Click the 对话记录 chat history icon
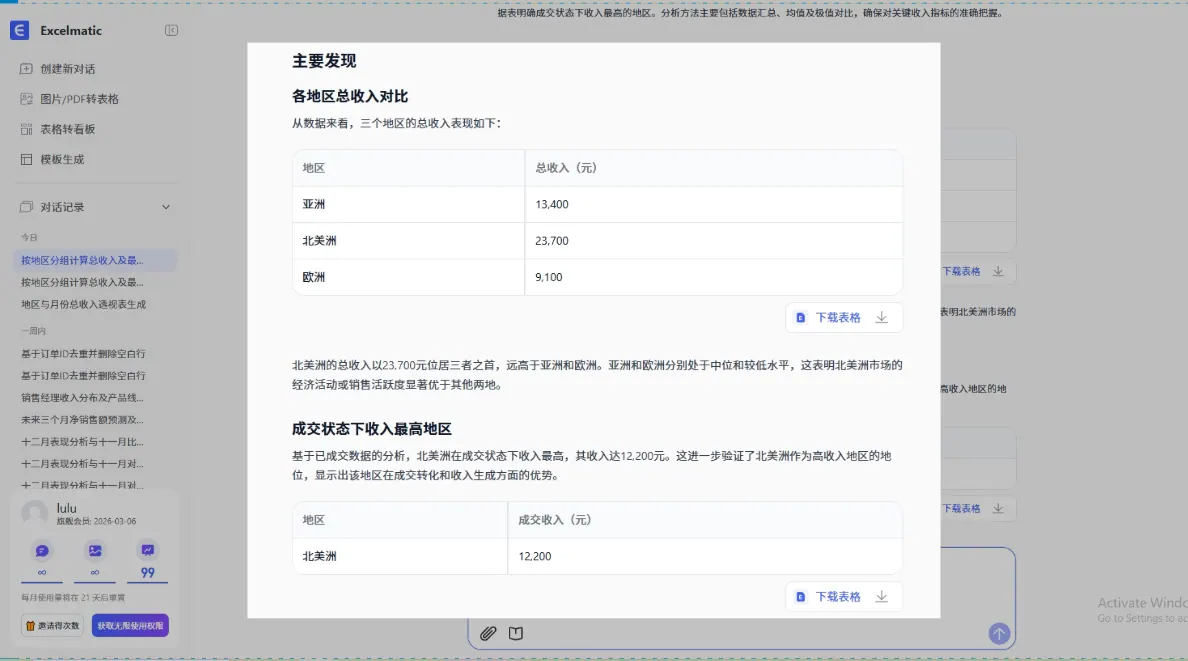The height and width of the screenshot is (661, 1188). click(27, 207)
